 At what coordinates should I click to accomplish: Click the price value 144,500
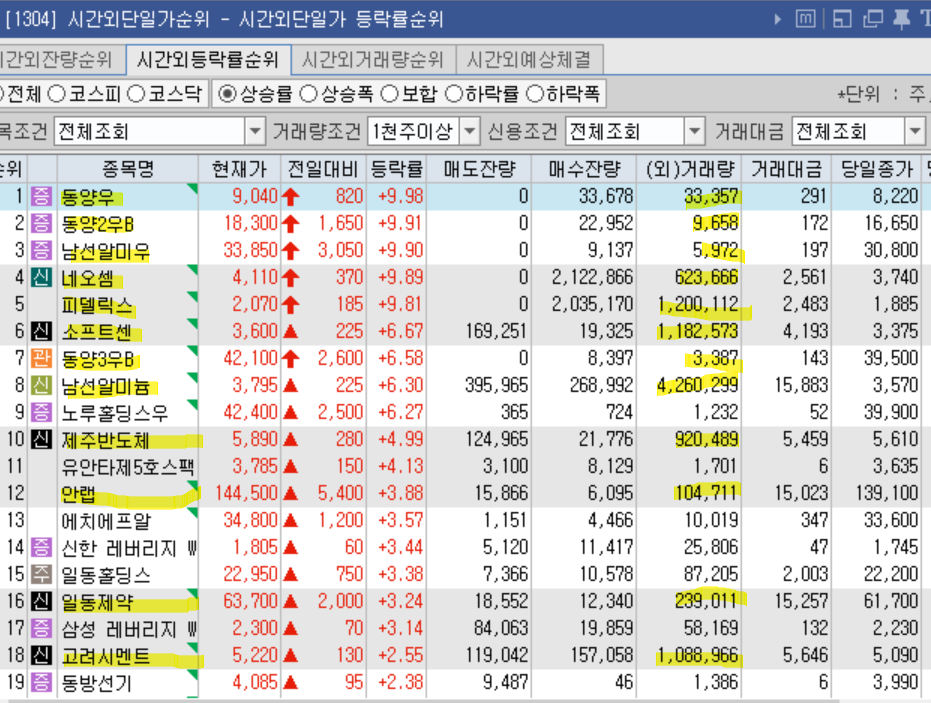pos(247,493)
